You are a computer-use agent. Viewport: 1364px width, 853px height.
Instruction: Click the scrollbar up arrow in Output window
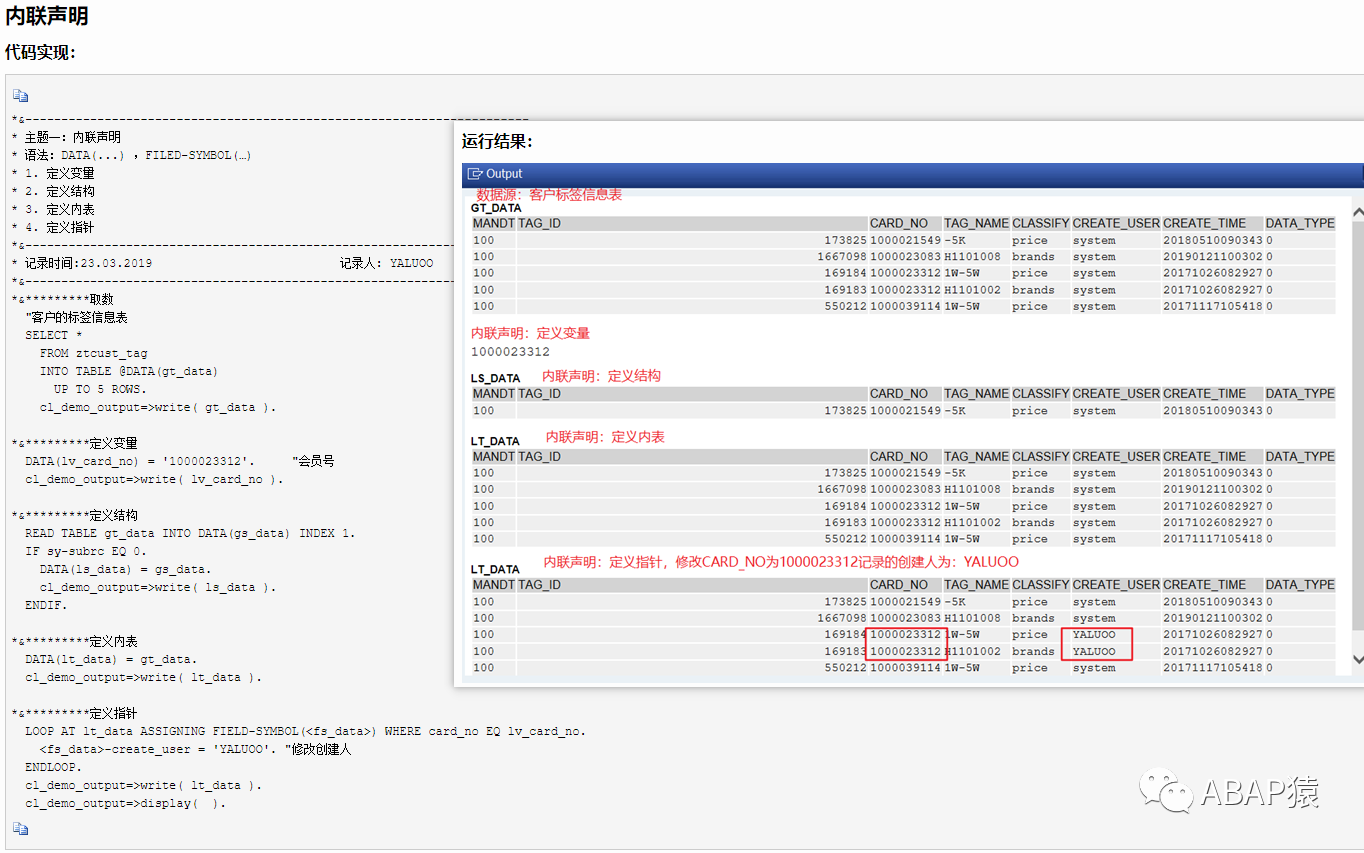[x=1357, y=214]
